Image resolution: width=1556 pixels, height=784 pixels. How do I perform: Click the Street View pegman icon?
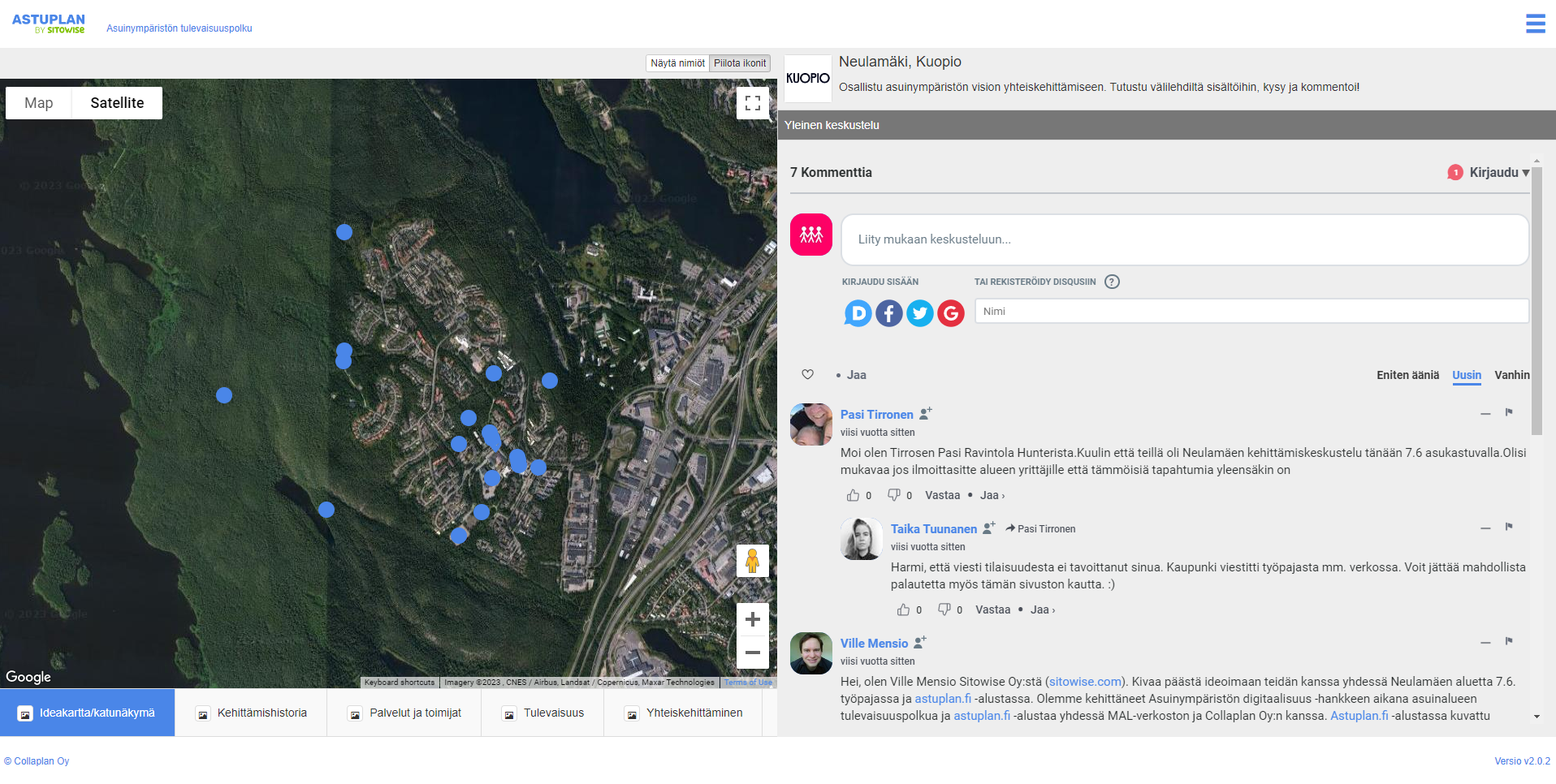(x=753, y=561)
